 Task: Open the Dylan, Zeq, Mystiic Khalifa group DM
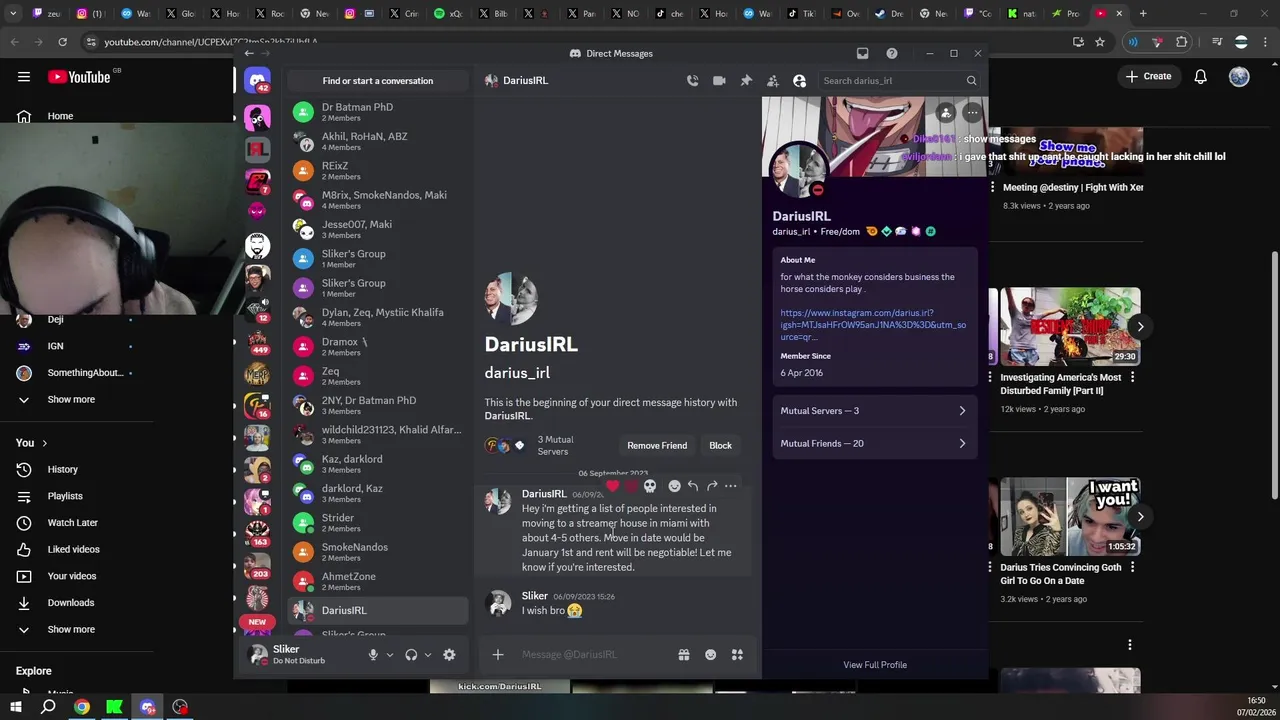[378, 317]
